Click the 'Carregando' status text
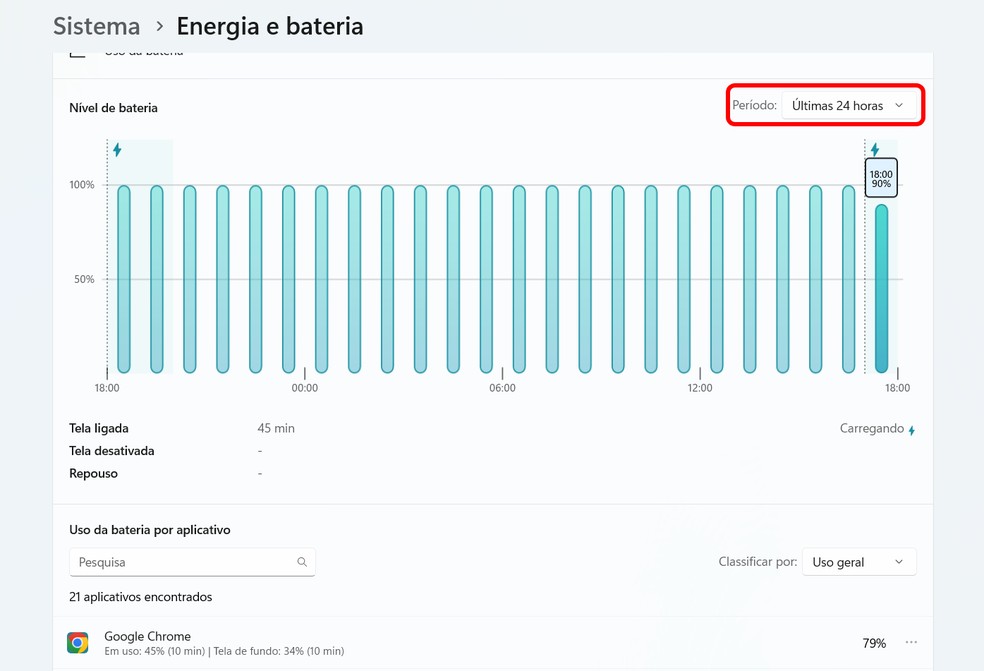Viewport: 984px width, 671px height. [x=871, y=428]
